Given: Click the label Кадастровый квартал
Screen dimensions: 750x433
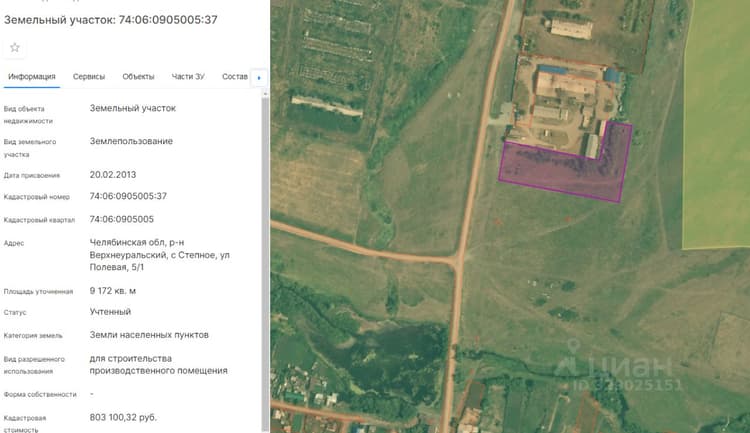Looking at the screenshot, I should 39,220.
